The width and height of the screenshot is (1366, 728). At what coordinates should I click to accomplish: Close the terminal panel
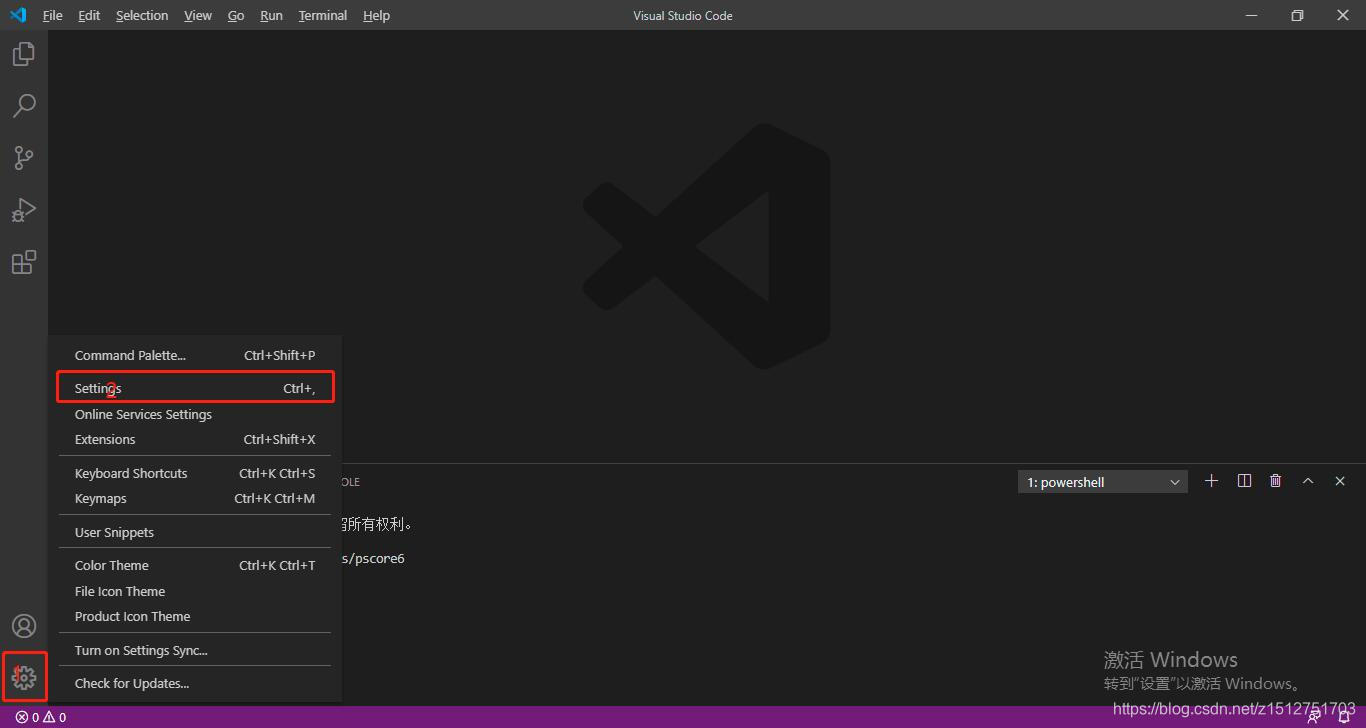[x=1340, y=480]
